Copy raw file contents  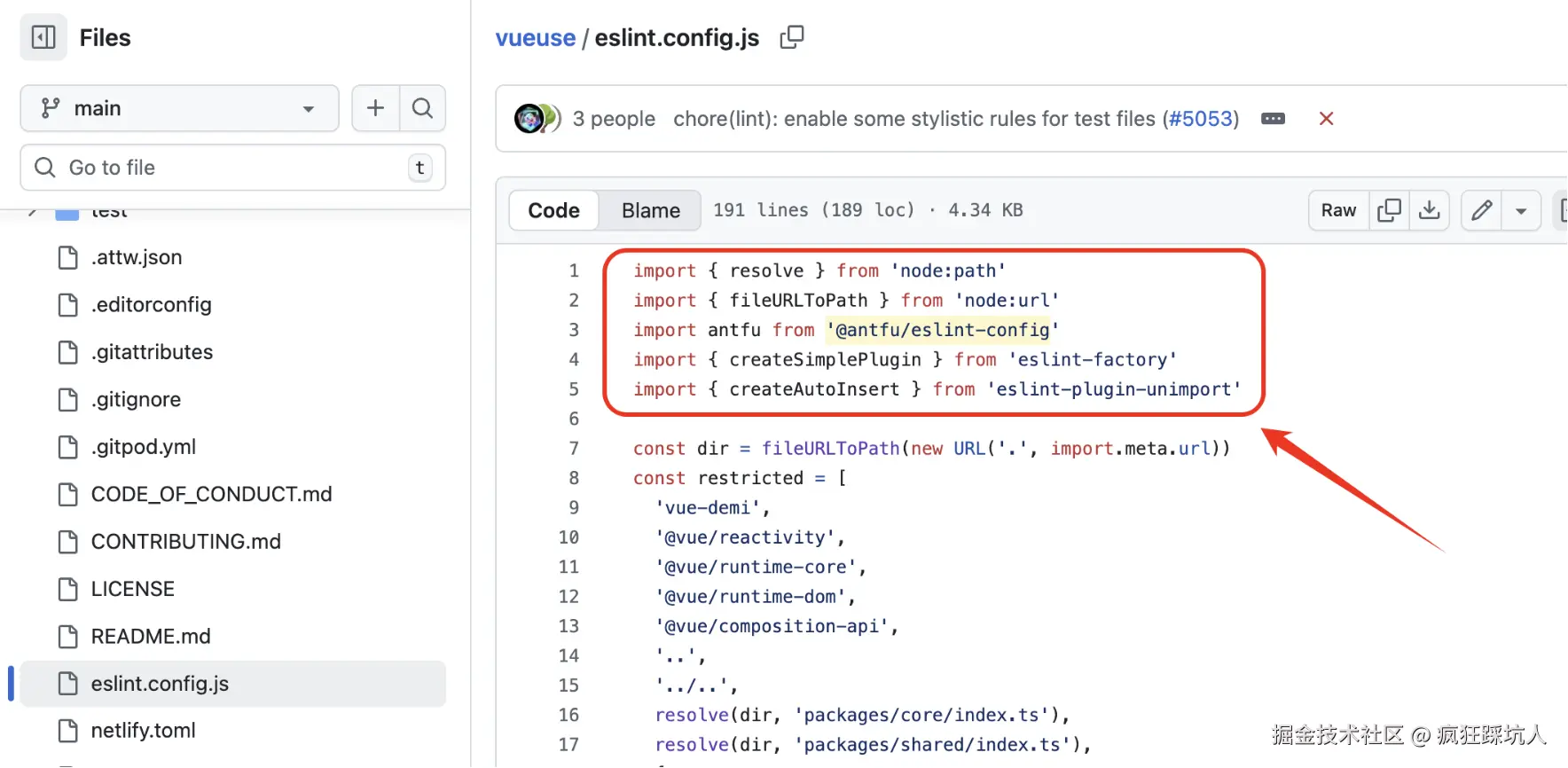[1389, 210]
